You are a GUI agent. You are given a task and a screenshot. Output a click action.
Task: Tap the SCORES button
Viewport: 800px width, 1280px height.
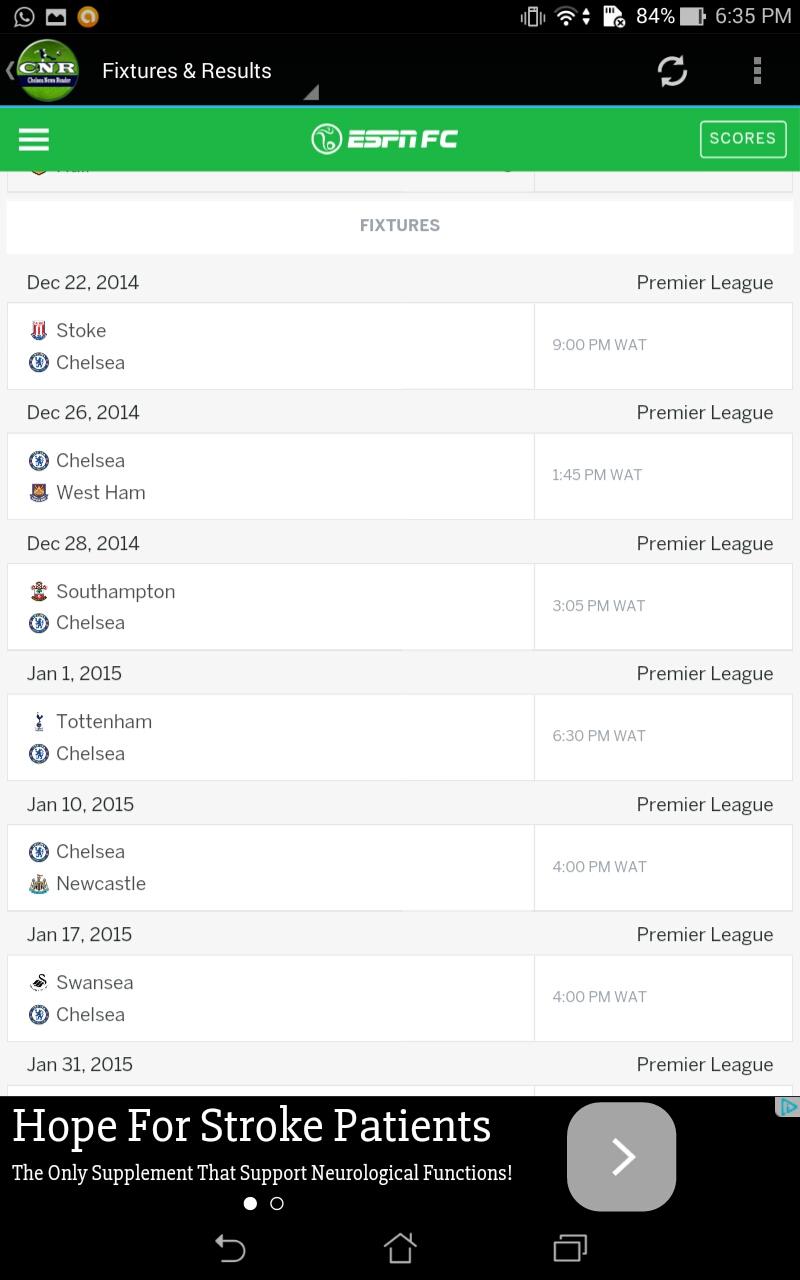point(743,139)
